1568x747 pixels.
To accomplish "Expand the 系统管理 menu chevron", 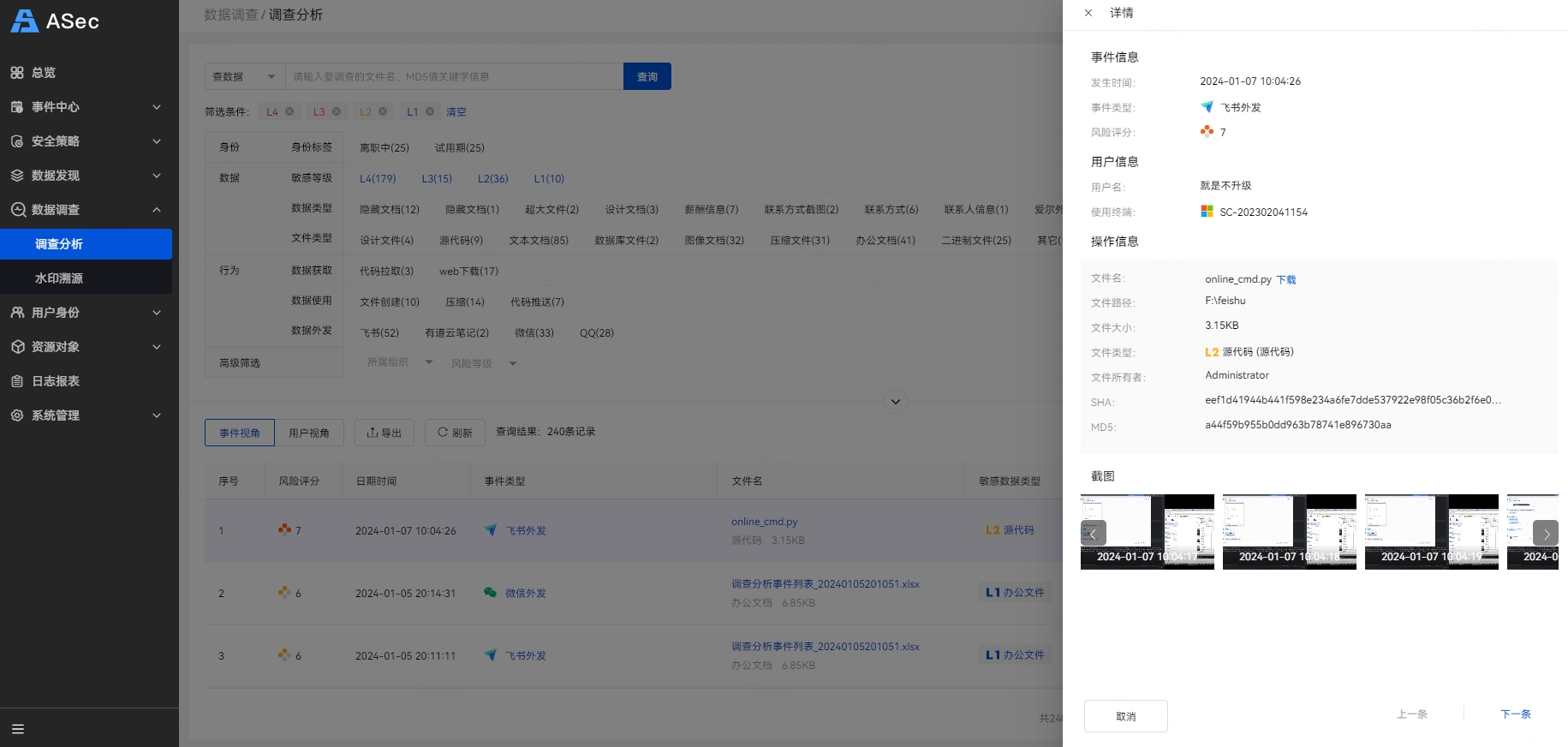I will (x=157, y=415).
